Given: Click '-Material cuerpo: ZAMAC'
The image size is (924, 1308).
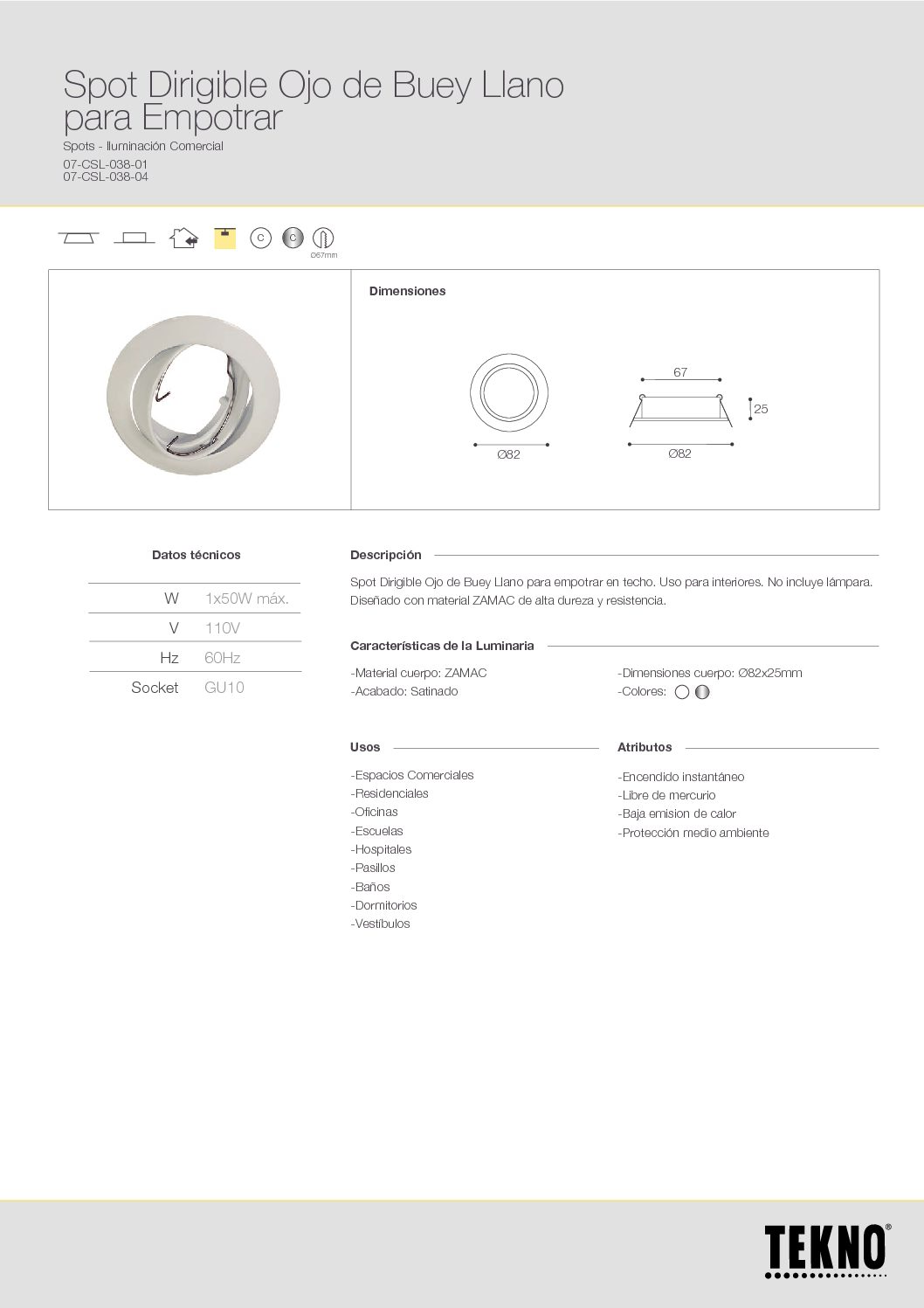Looking at the screenshot, I should pyautogui.click(x=418, y=673).
